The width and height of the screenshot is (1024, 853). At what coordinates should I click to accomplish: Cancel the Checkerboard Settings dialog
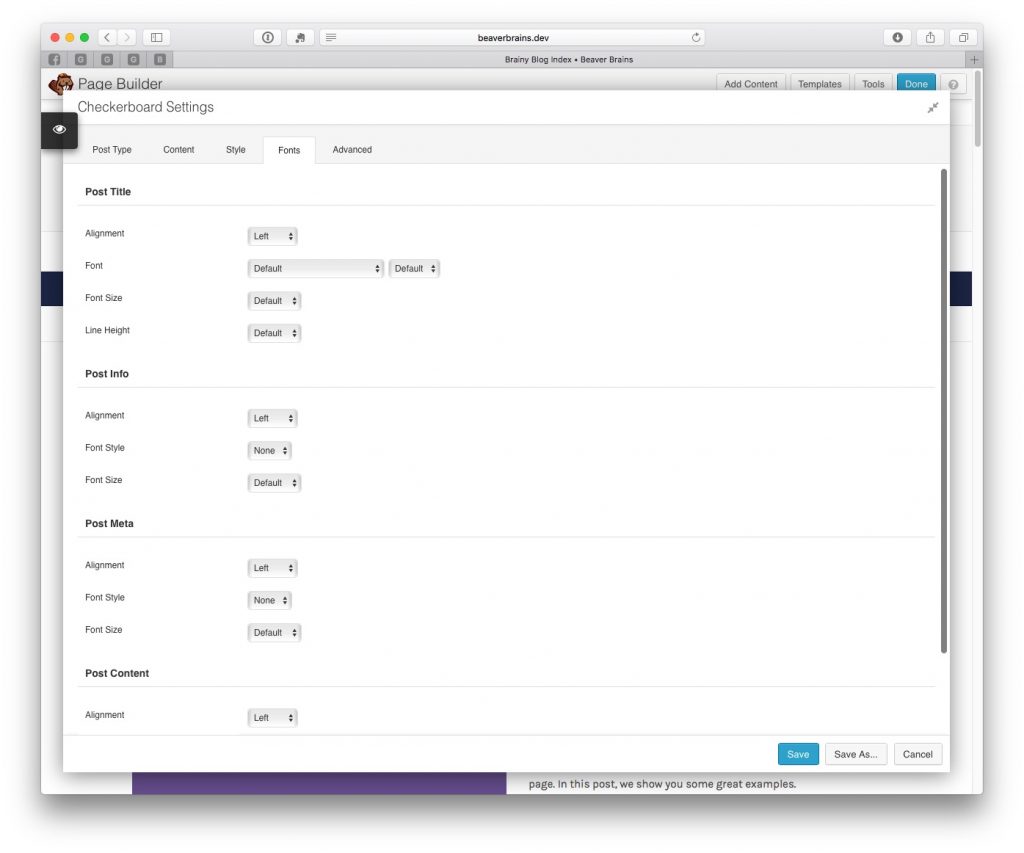click(x=918, y=754)
